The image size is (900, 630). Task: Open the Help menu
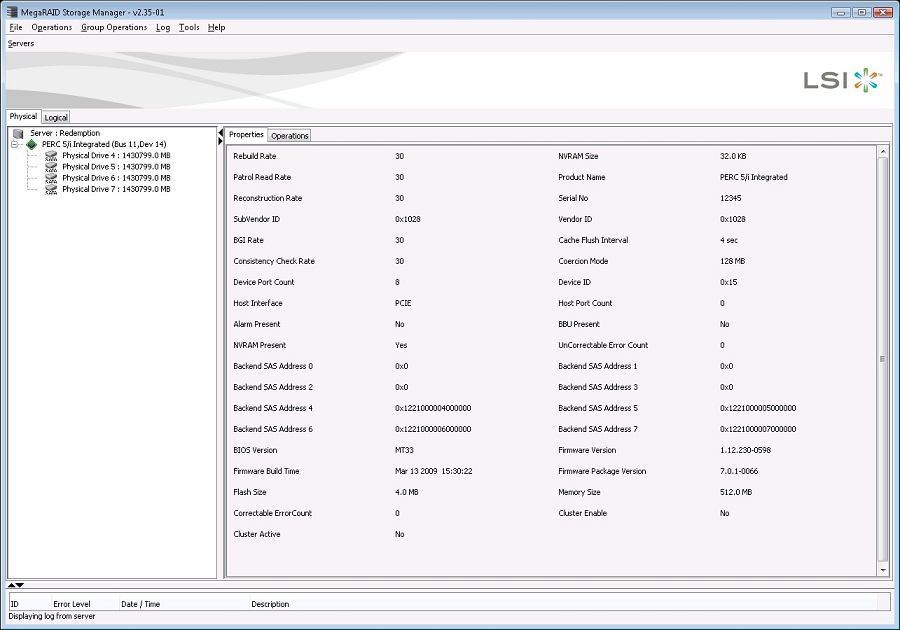(216, 27)
